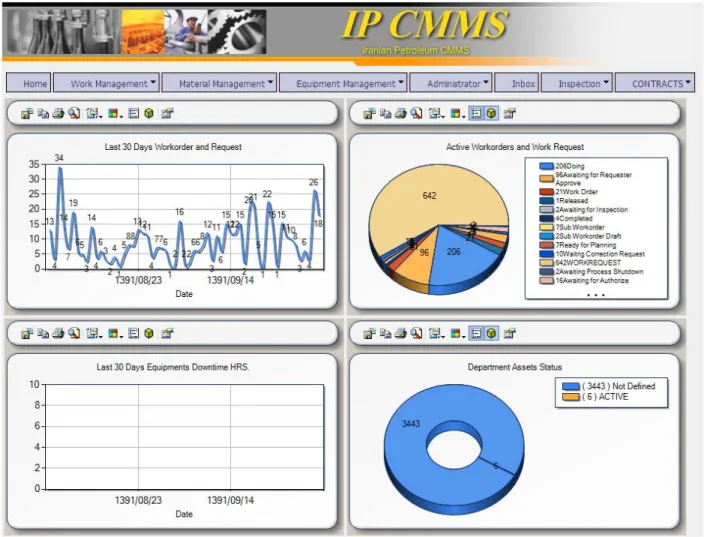
Task: Open properties for Last 30 Days Workorder chart
Action: tap(167, 114)
